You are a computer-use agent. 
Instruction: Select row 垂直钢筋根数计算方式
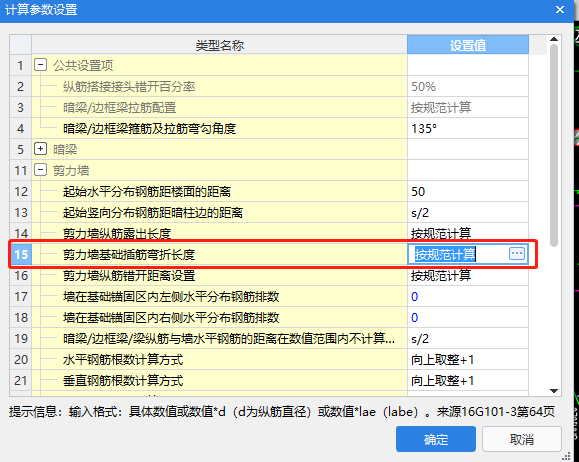[x=219, y=380]
